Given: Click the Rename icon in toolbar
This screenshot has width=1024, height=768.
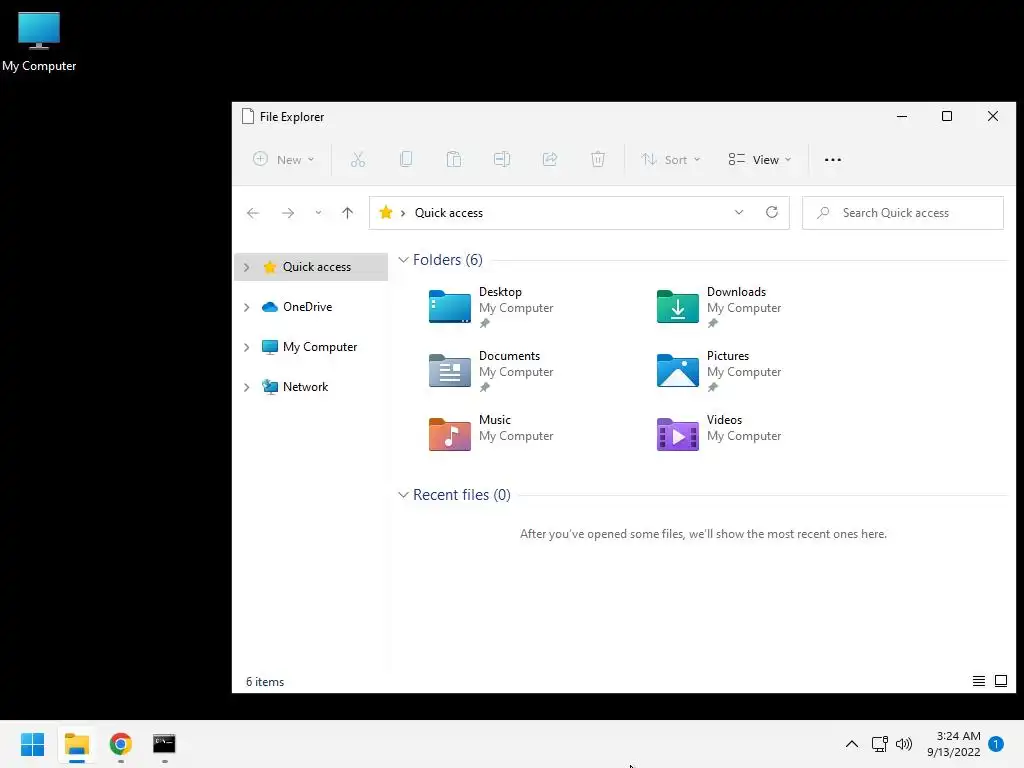Looking at the screenshot, I should point(502,159).
